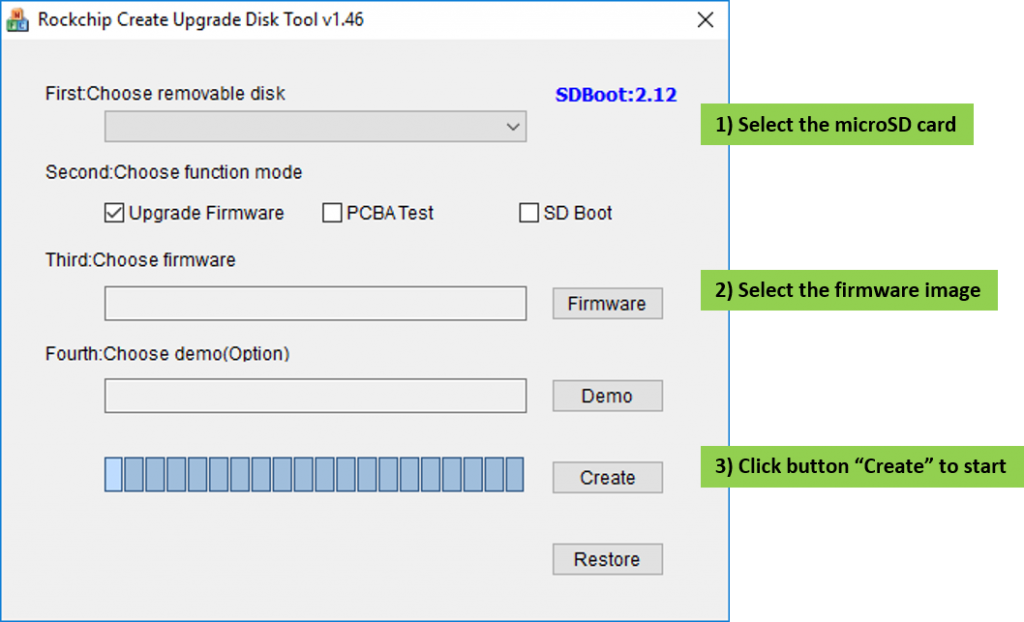
Task: Click the blue segmented progress bar
Action: tap(314, 474)
